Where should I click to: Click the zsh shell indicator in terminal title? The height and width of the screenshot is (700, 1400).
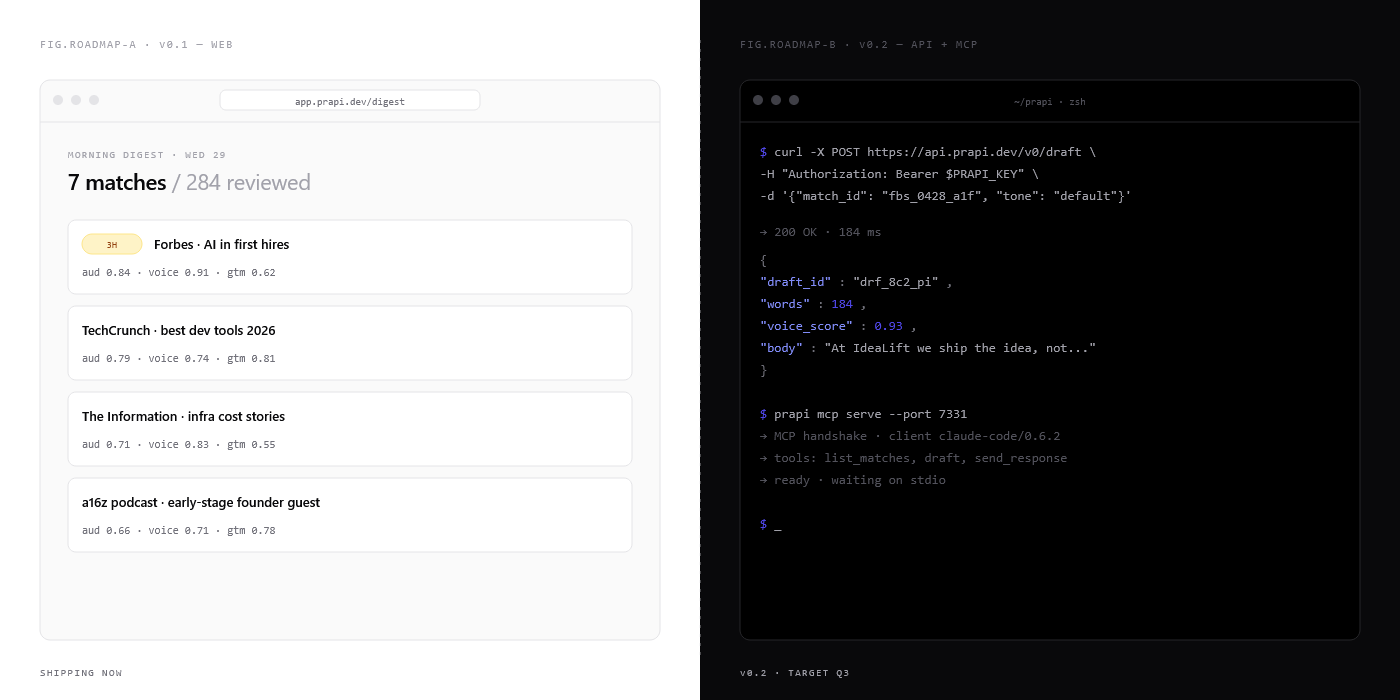pos(1077,102)
